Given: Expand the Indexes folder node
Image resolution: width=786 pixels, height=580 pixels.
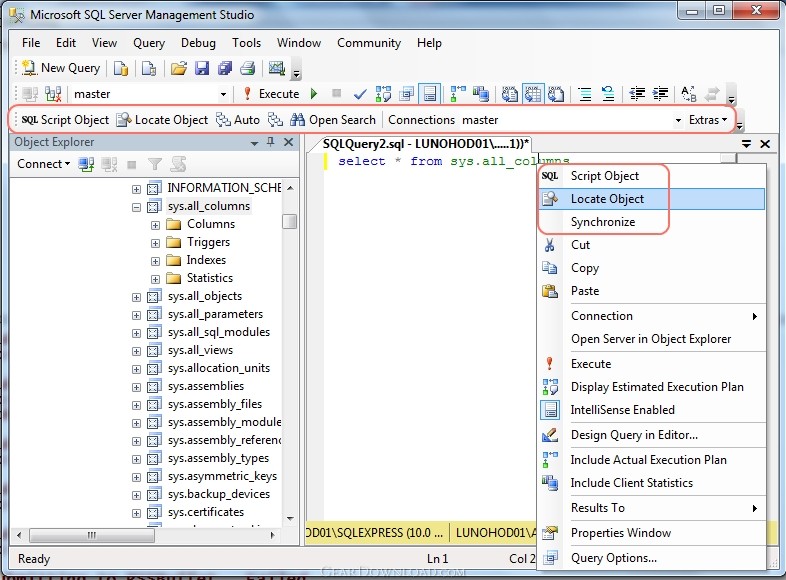Looking at the screenshot, I should (x=155, y=261).
